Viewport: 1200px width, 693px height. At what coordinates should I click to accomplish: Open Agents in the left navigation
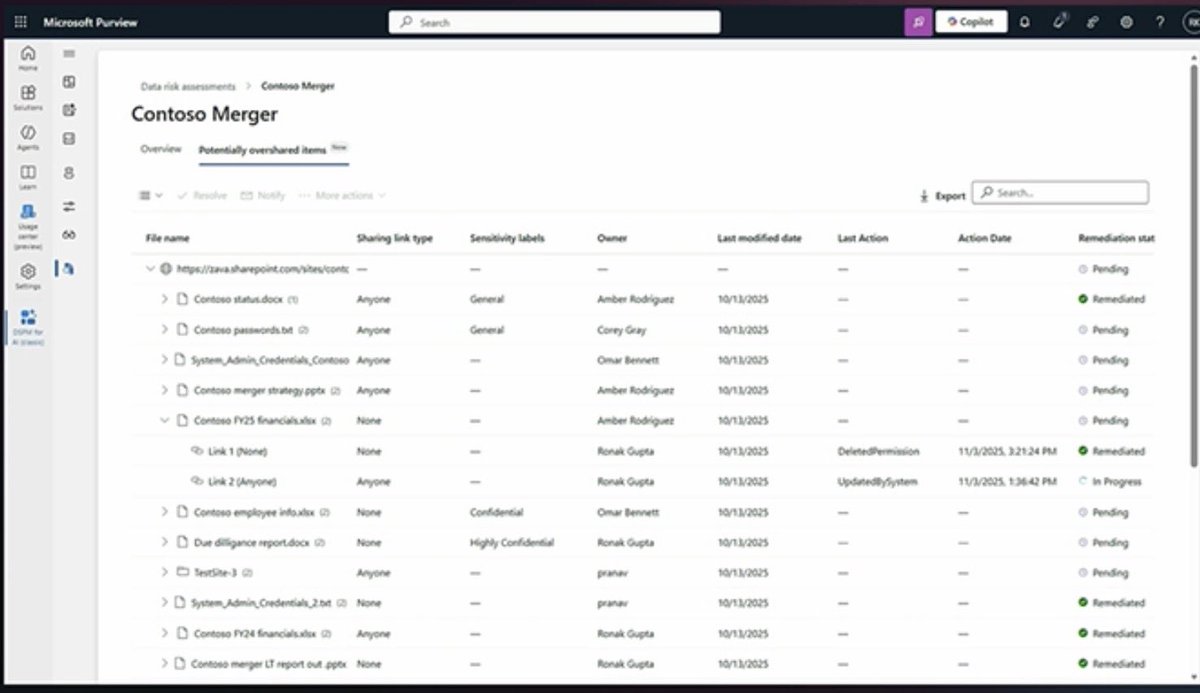(x=28, y=137)
